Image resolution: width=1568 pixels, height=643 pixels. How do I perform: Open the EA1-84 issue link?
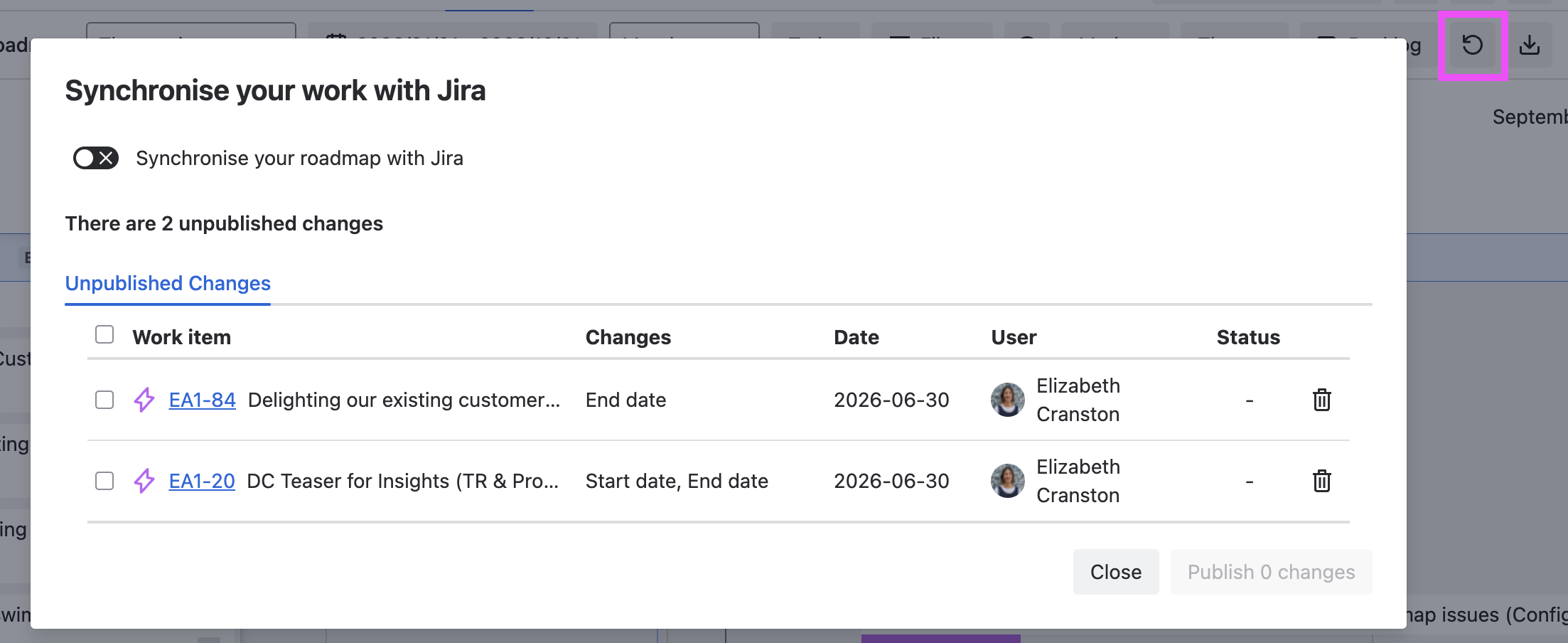click(202, 400)
